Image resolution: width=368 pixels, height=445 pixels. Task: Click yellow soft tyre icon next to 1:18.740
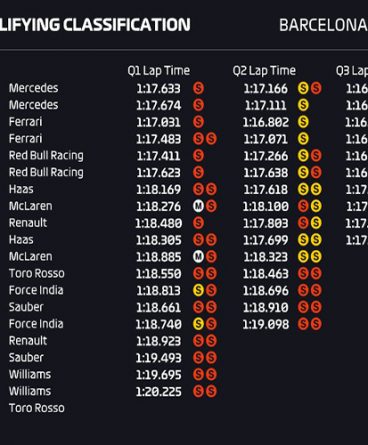coord(198,324)
